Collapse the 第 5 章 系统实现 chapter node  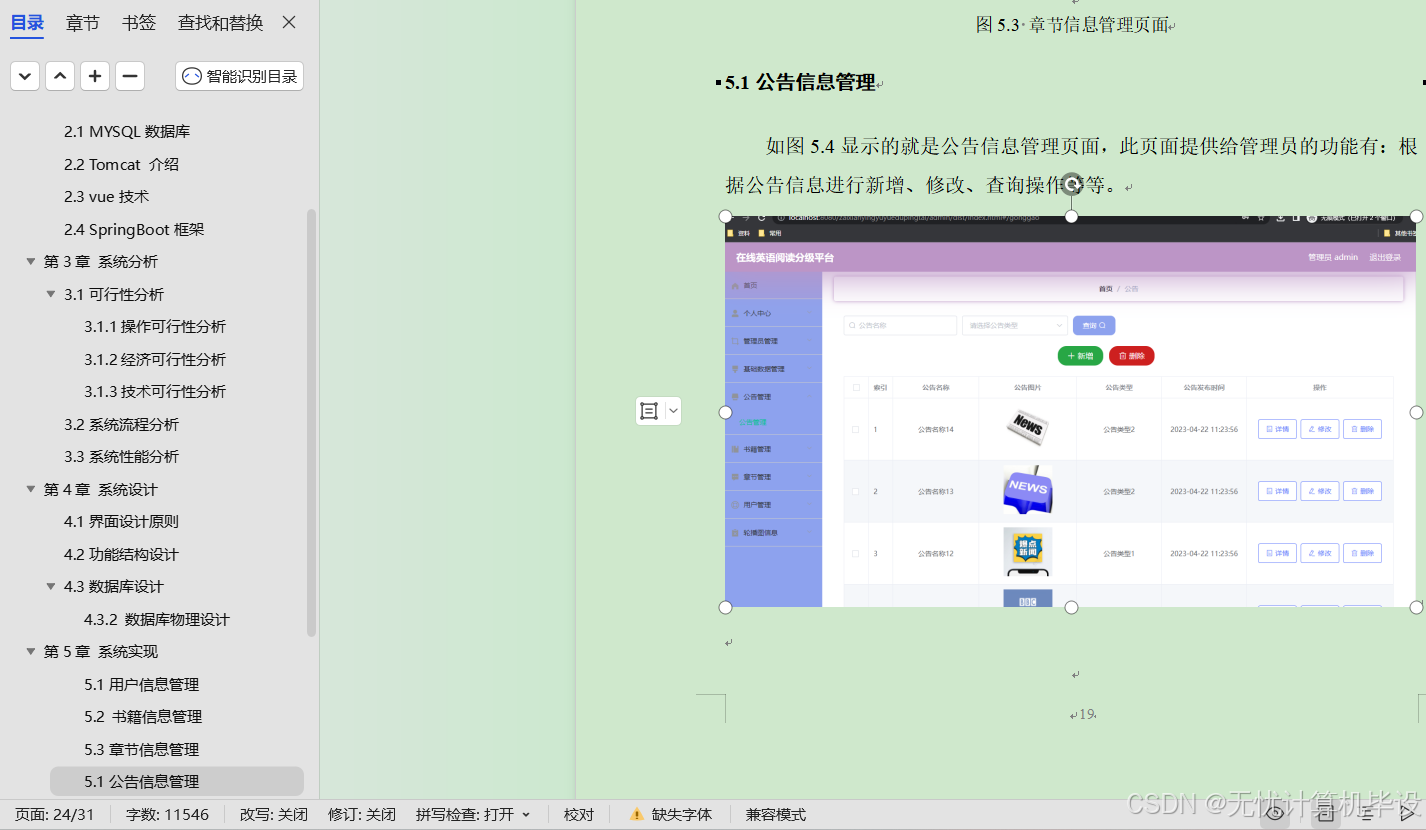point(31,651)
